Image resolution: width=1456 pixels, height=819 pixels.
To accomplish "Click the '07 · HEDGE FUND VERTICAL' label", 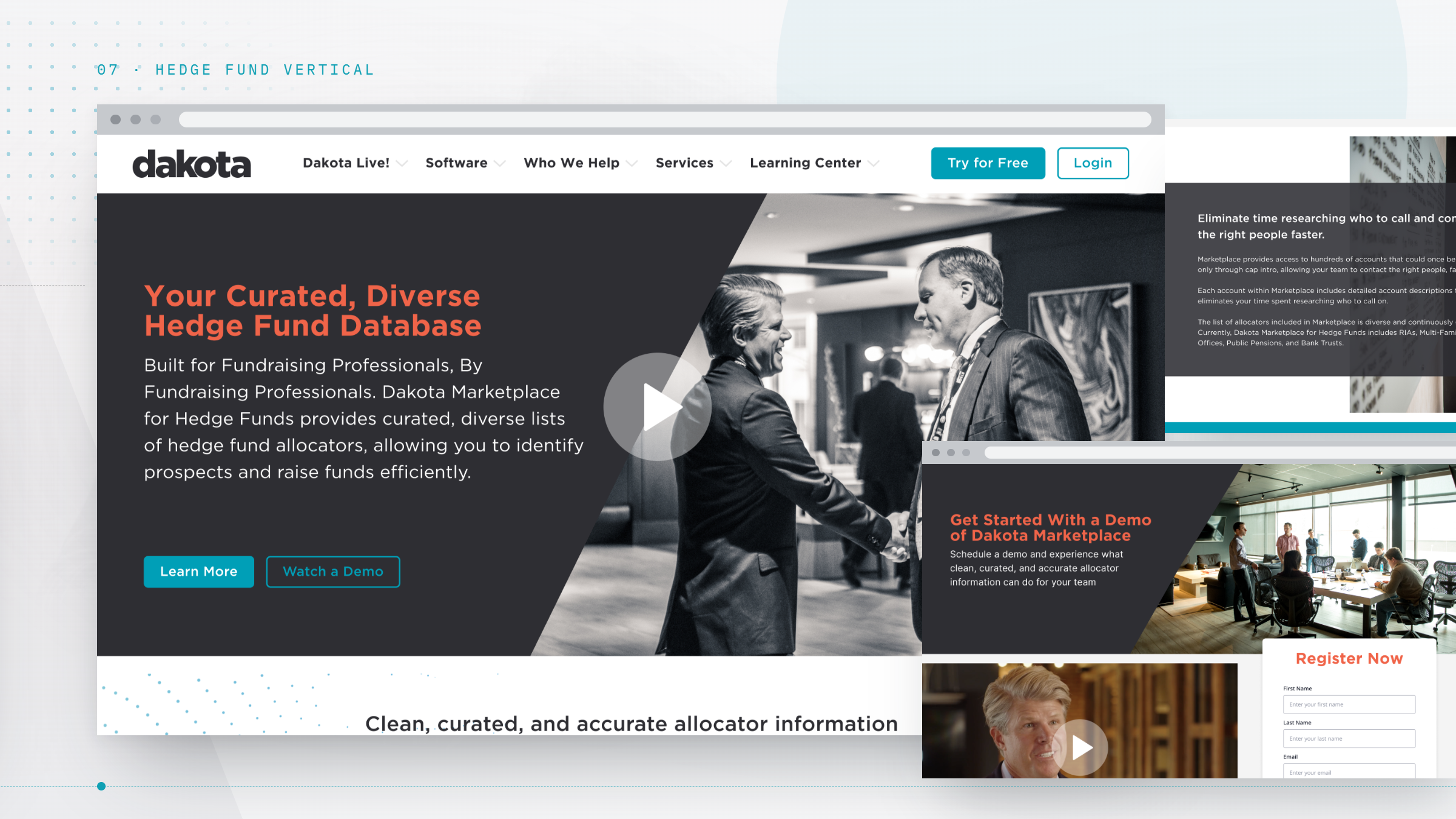I will pyautogui.click(x=235, y=70).
